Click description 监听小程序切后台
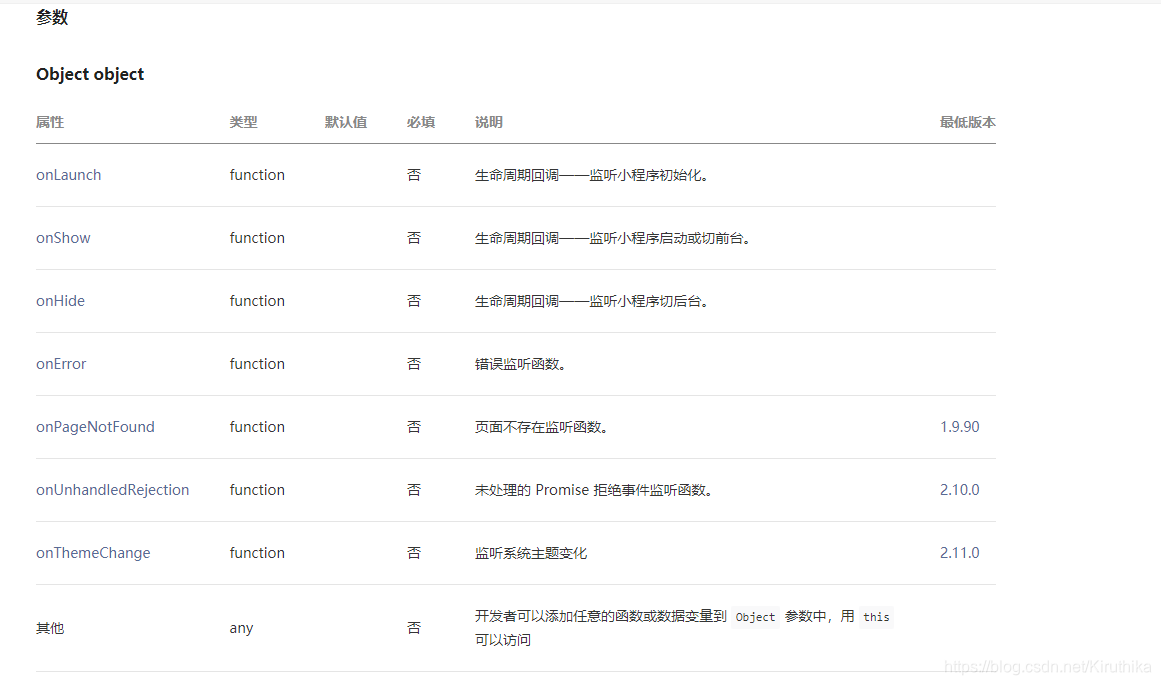 click(x=648, y=301)
